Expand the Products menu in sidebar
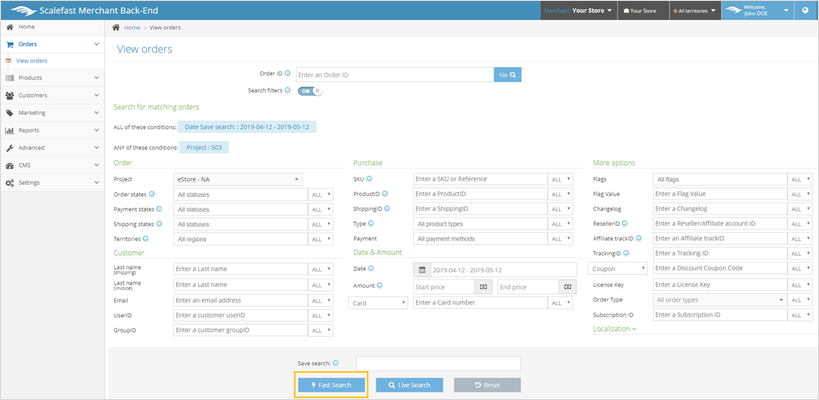 coord(51,78)
